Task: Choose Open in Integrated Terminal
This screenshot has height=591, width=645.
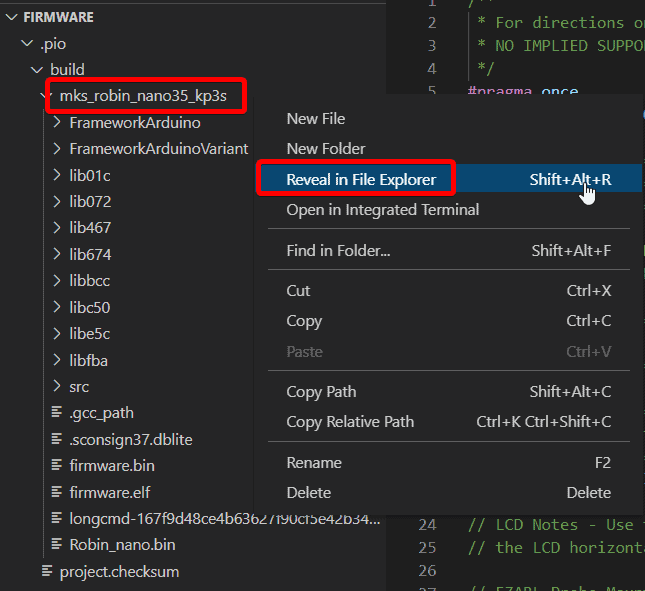Action: pos(382,210)
